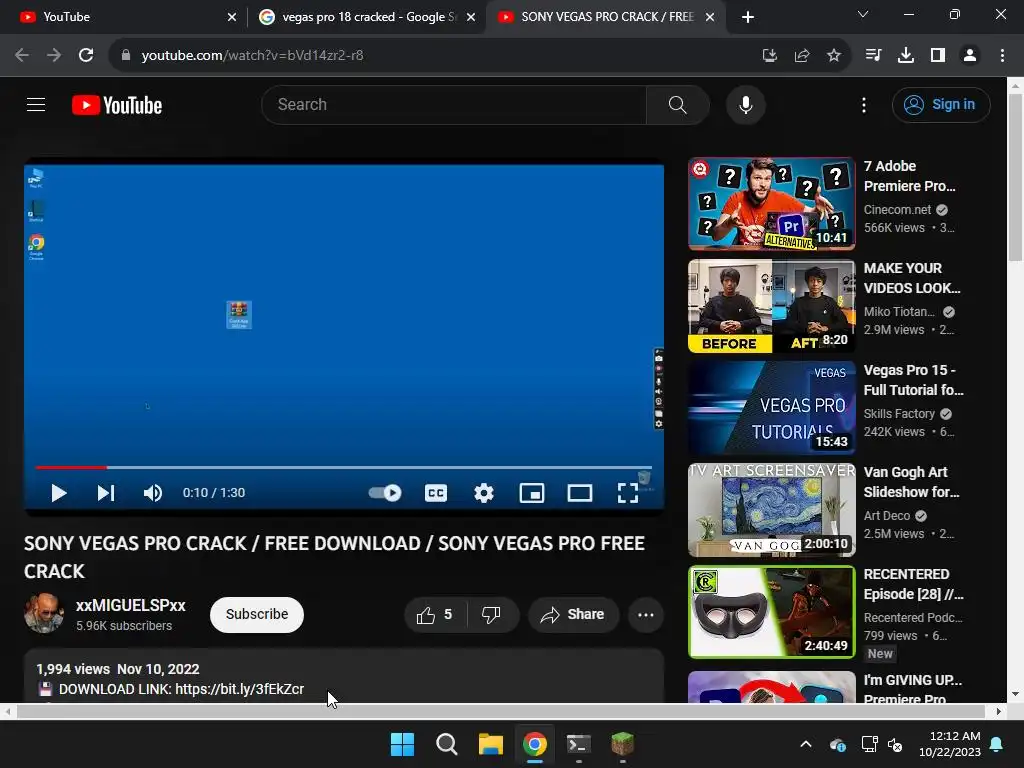Open Chrome profile menu
Image resolution: width=1024 pixels, height=768 pixels.
click(x=970, y=56)
